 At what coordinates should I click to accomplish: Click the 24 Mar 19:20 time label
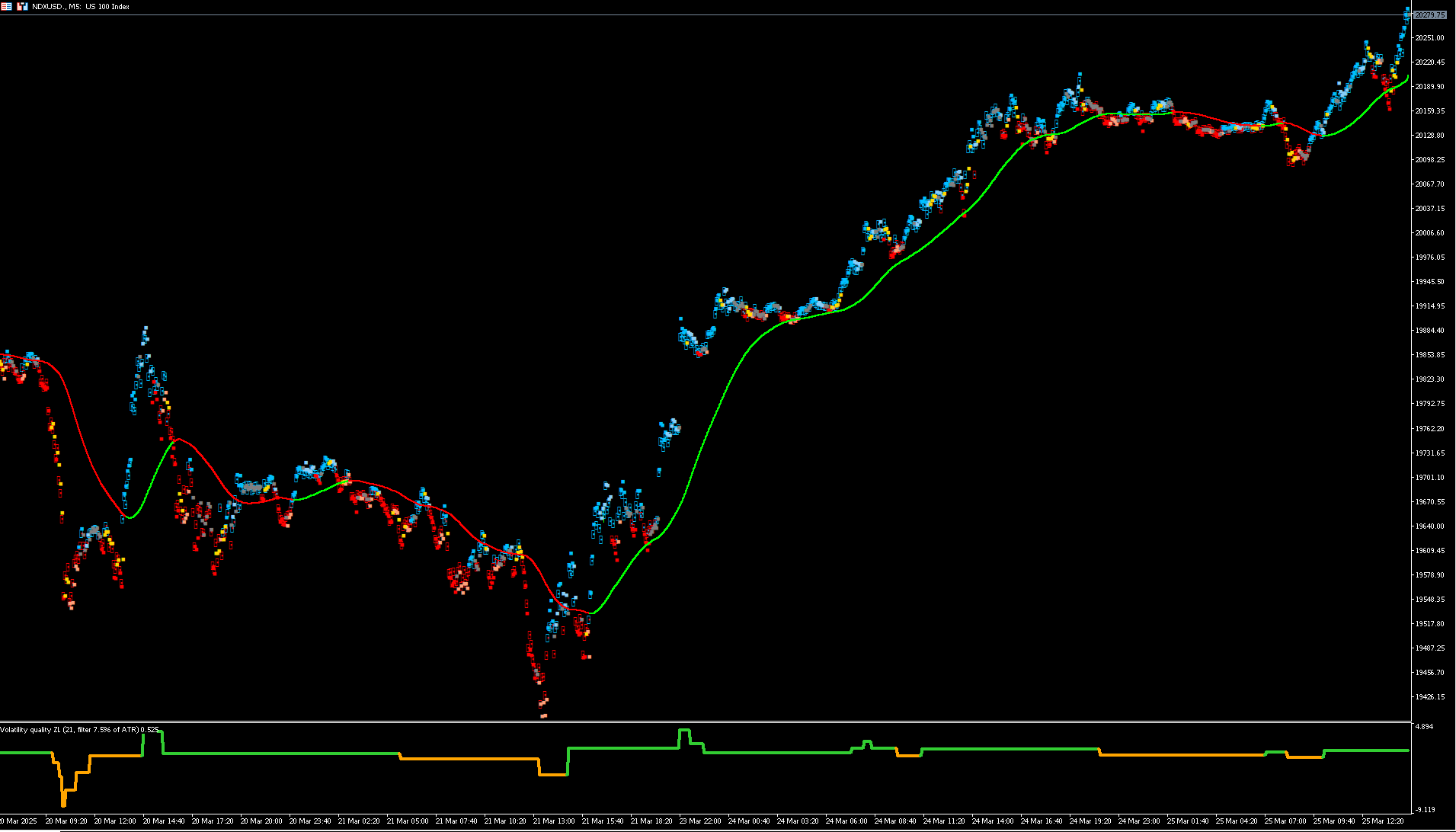point(1090,821)
